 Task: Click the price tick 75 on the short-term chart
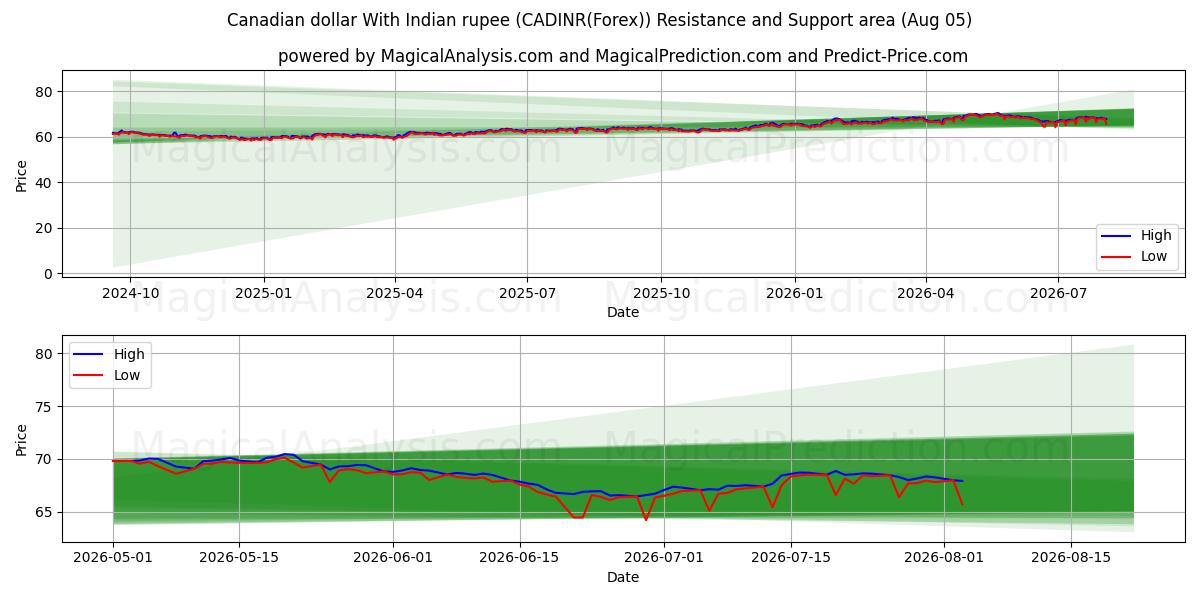(45, 407)
